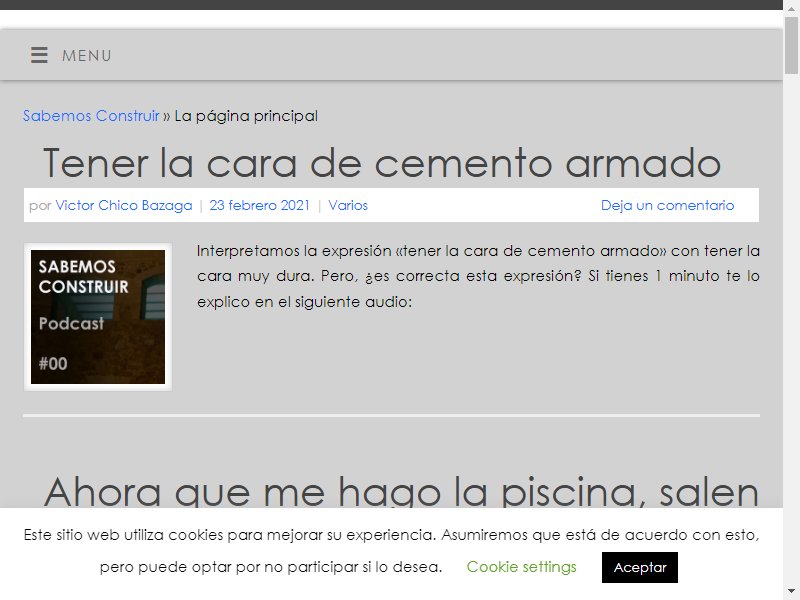Open the Varios category link
This screenshot has height=600, width=800.
[348, 205]
